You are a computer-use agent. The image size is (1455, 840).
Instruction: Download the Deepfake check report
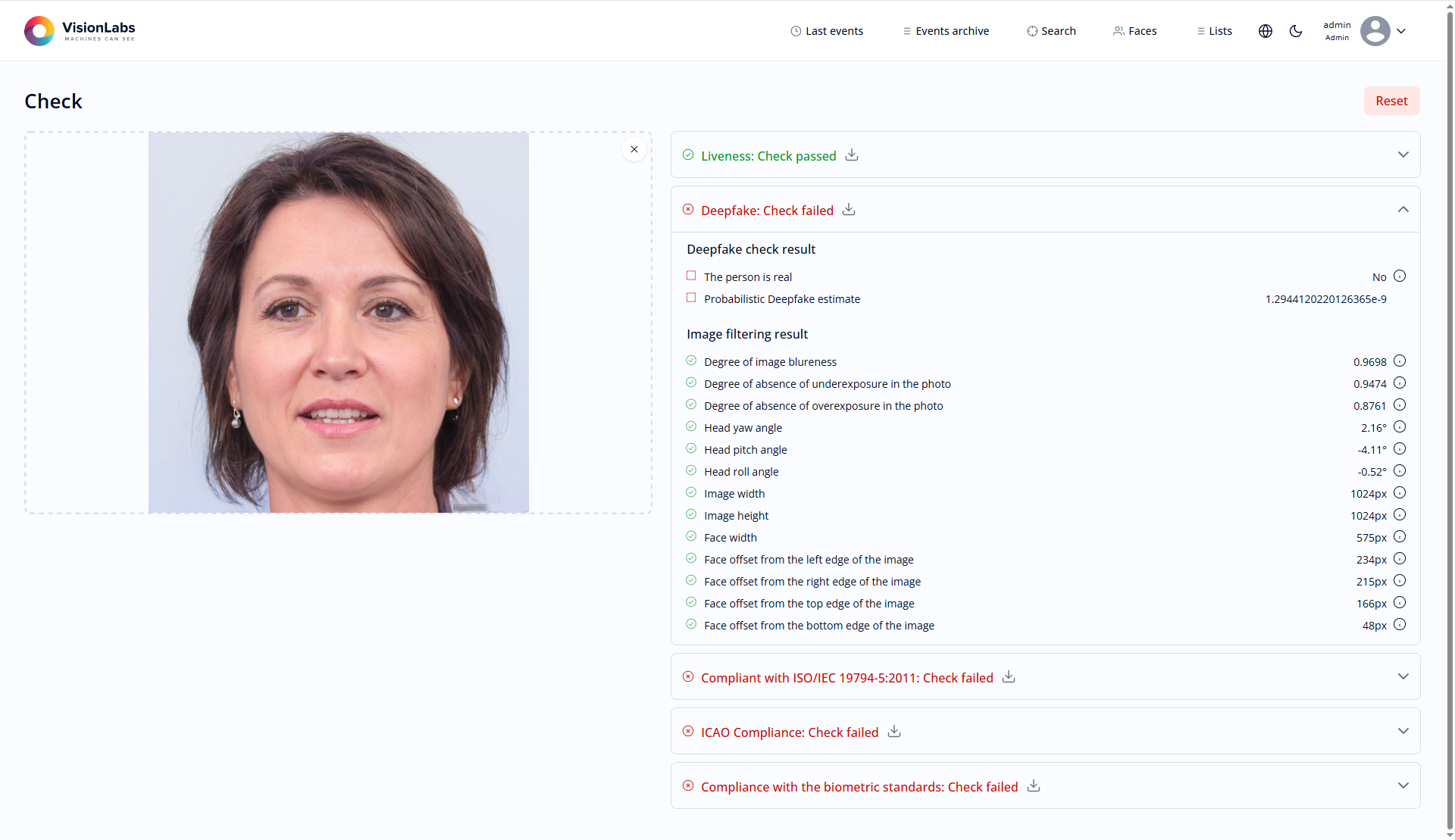[849, 210]
